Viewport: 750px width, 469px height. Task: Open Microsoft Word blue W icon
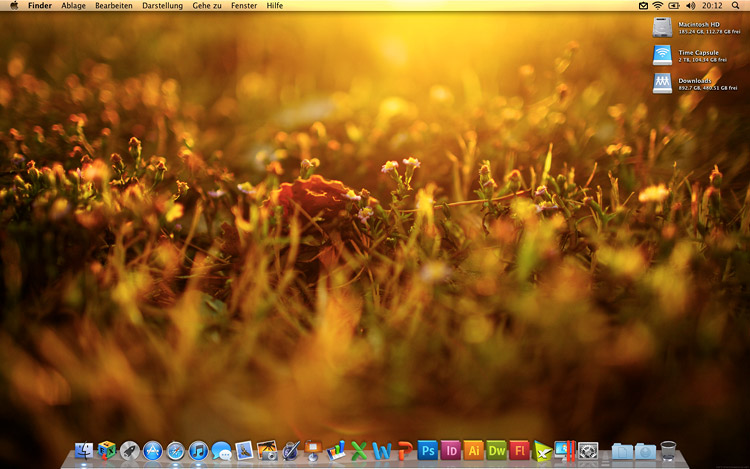tap(382, 450)
